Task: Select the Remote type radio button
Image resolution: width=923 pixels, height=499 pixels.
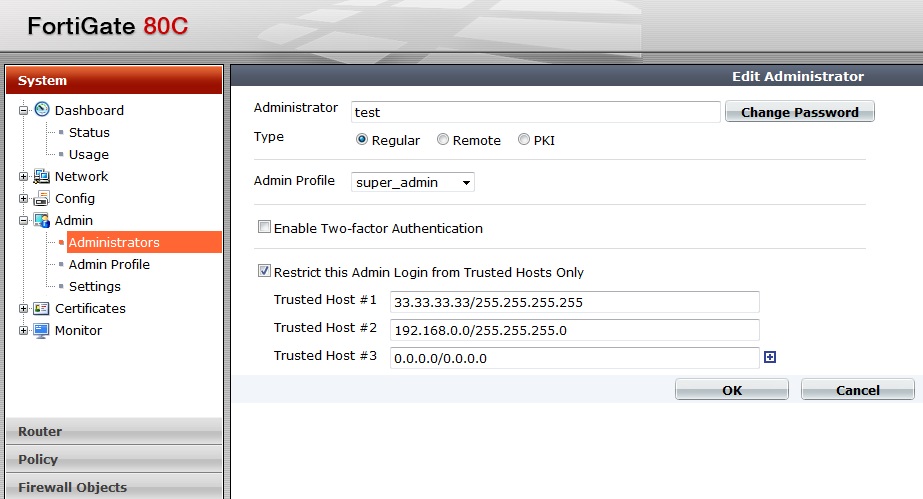Action: pyautogui.click(x=443, y=141)
